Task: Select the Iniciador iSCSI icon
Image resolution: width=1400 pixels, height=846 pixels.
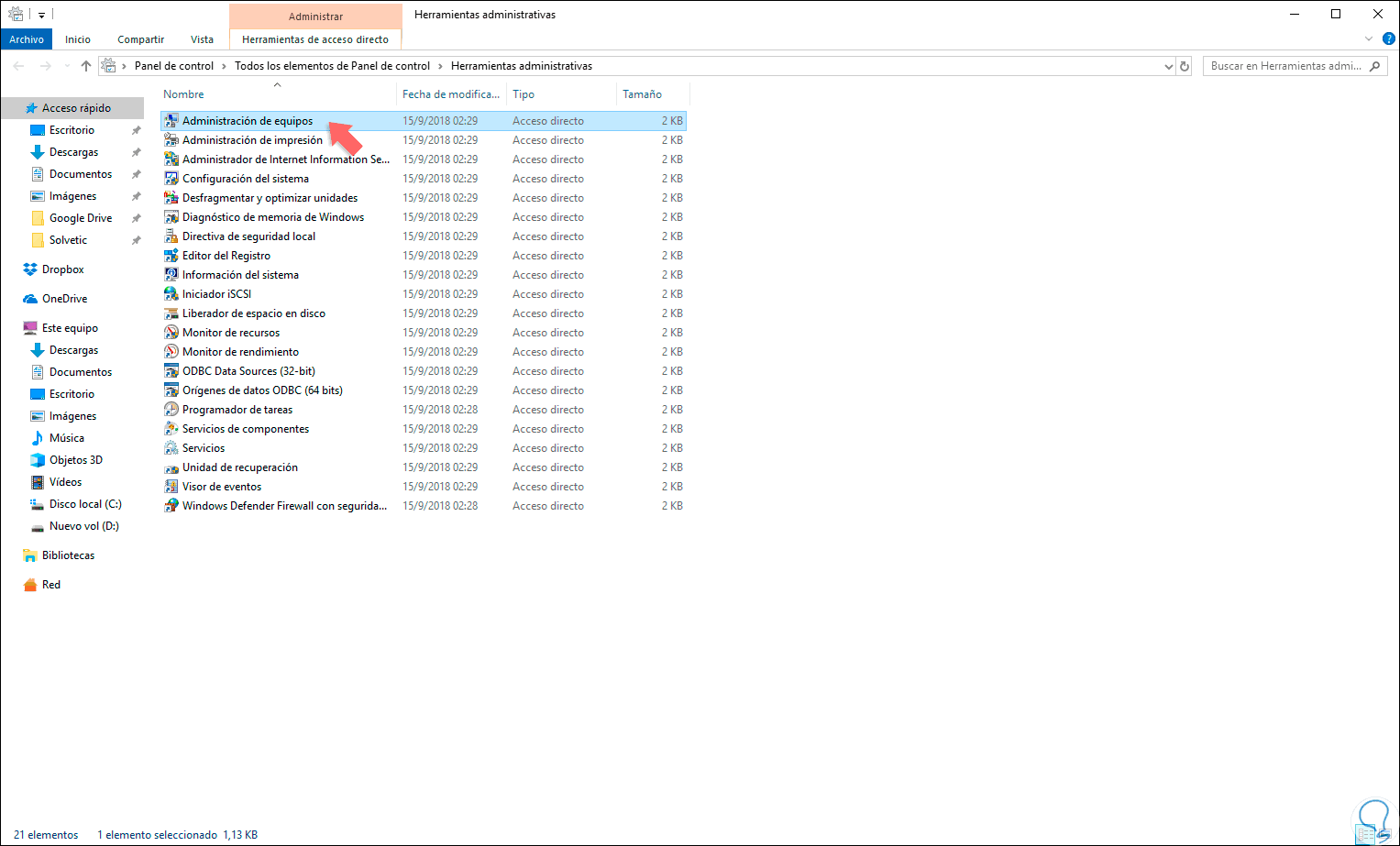Action: tap(171, 294)
